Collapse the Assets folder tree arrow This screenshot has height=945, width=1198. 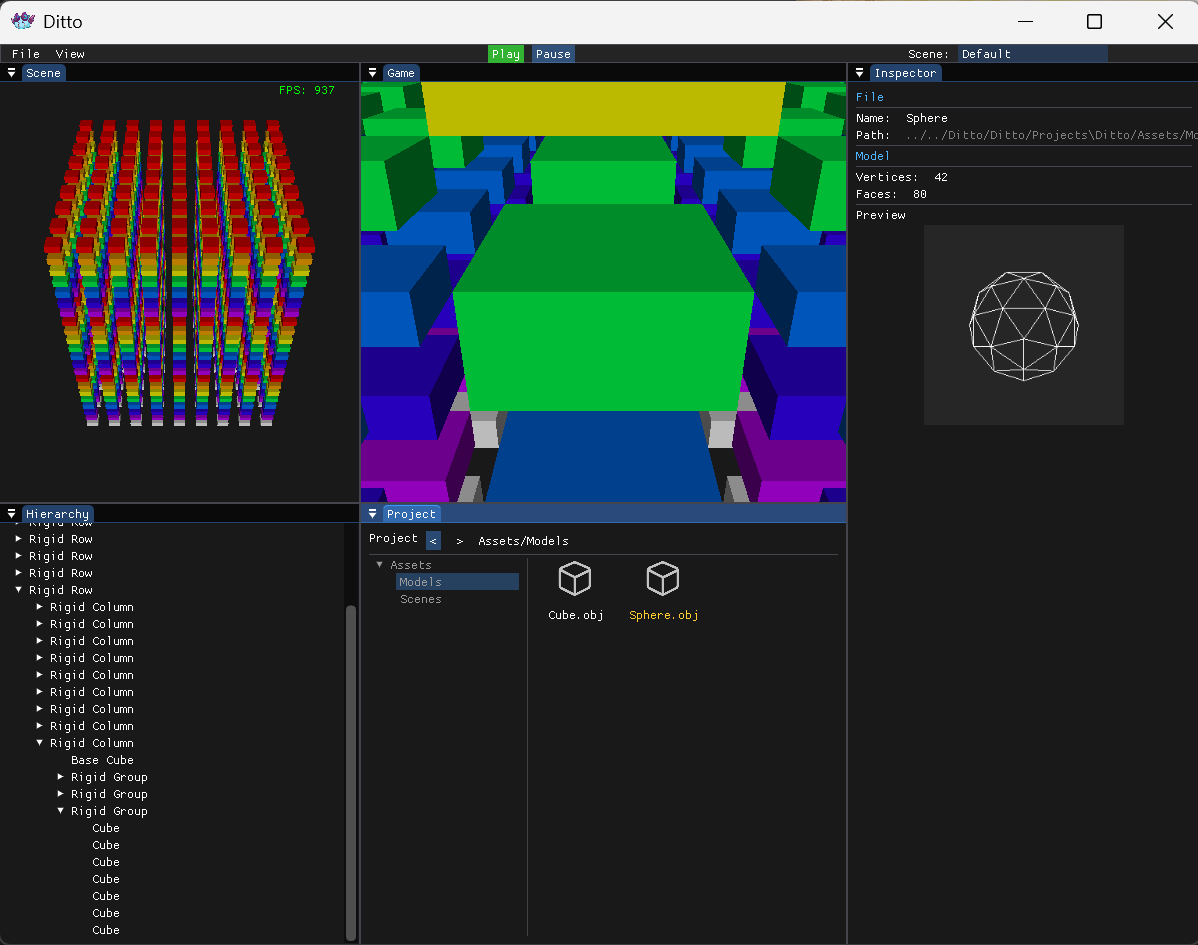380,565
